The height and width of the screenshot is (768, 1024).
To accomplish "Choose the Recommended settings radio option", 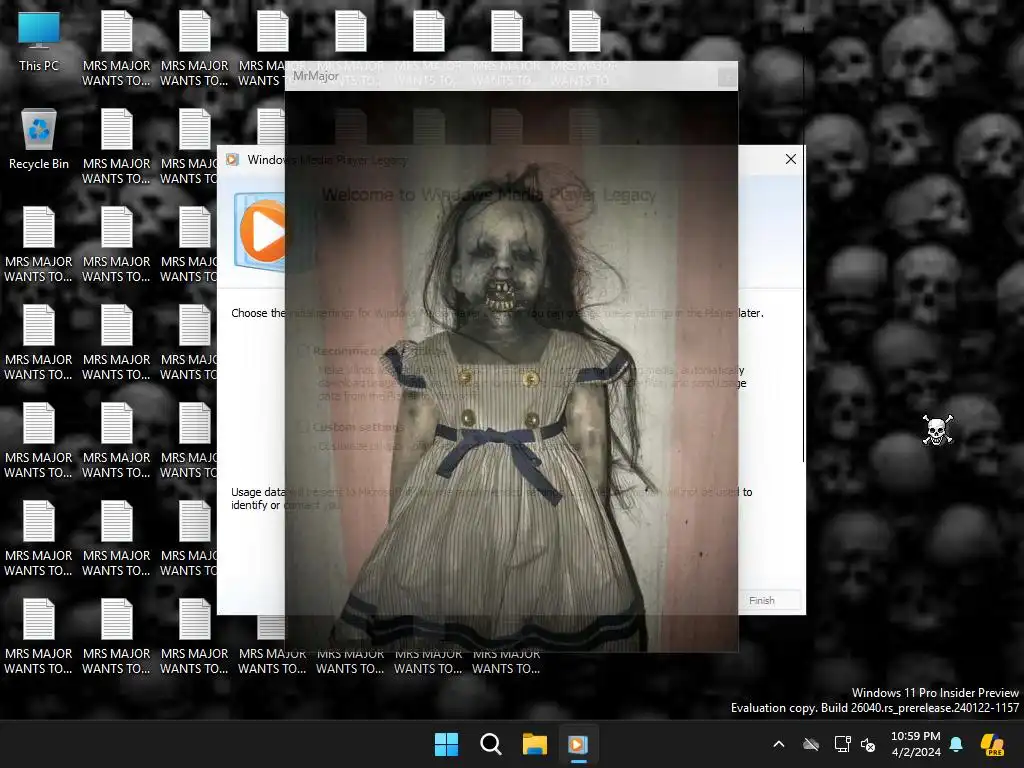I will [x=302, y=351].
